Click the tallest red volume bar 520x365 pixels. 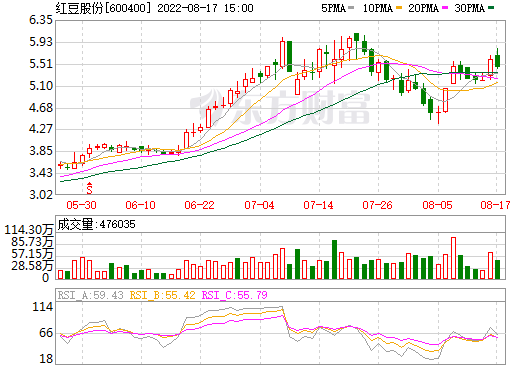[x=453, y=258]
